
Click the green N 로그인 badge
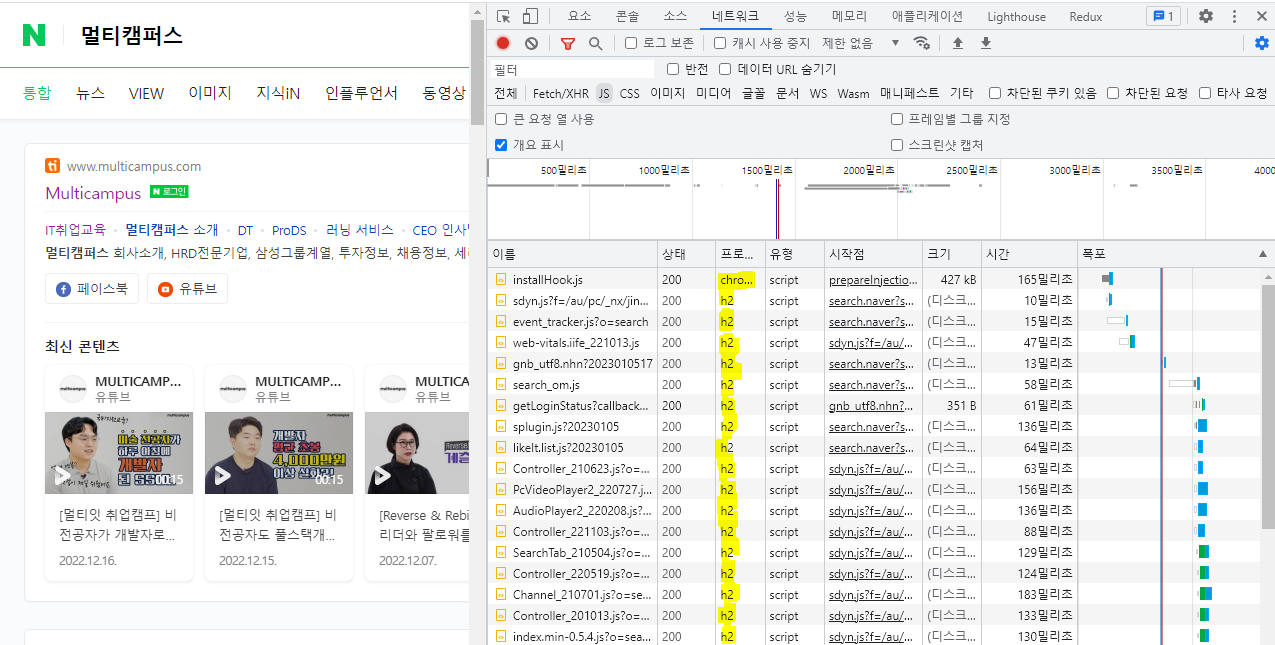pyautogui.click(x=169, y=191)
